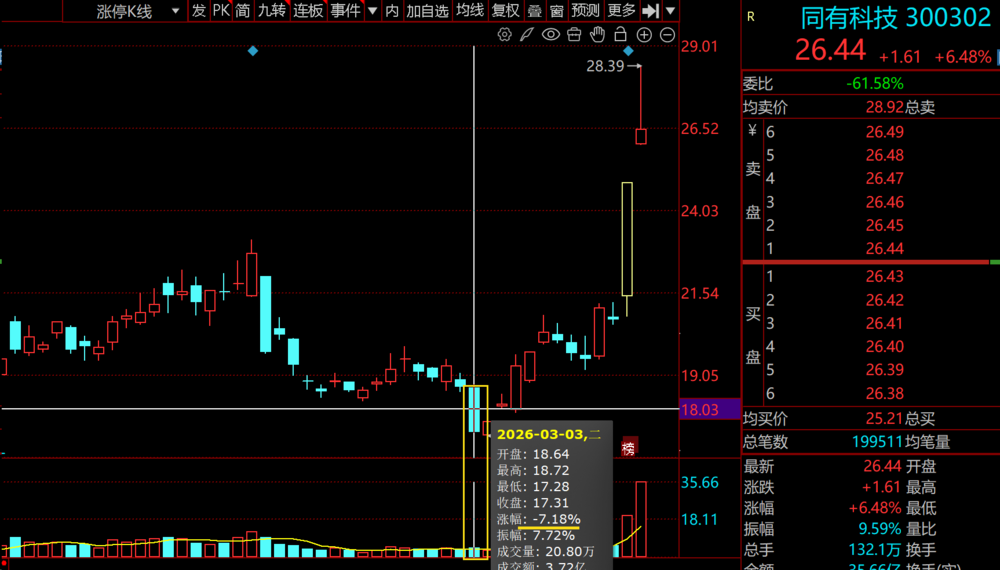Toggle the eye visibility icon
Viewport: 1000px width, 570px height.
coord(550,35)
